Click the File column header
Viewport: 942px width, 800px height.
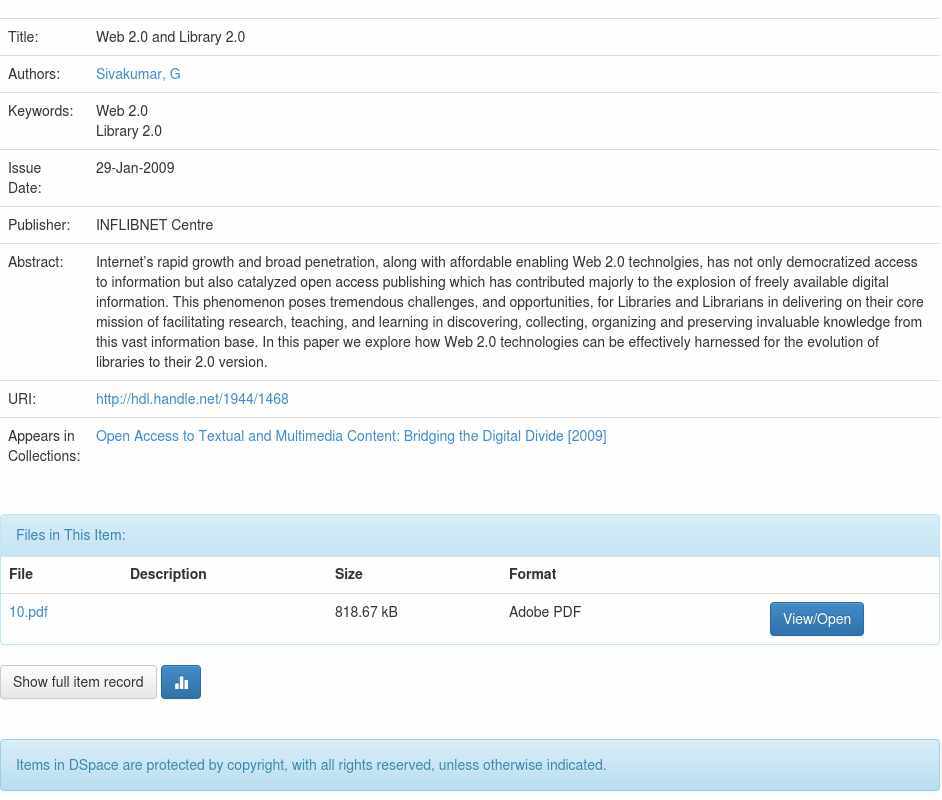point(21,574)
